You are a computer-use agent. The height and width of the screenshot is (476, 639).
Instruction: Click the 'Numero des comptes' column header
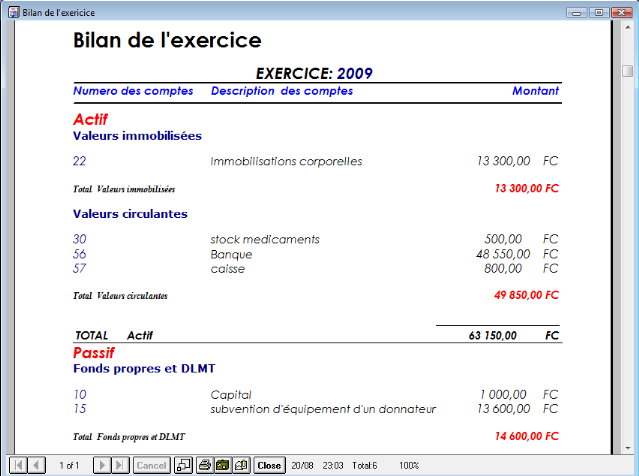pyautogui.click(x=133, y=91)
